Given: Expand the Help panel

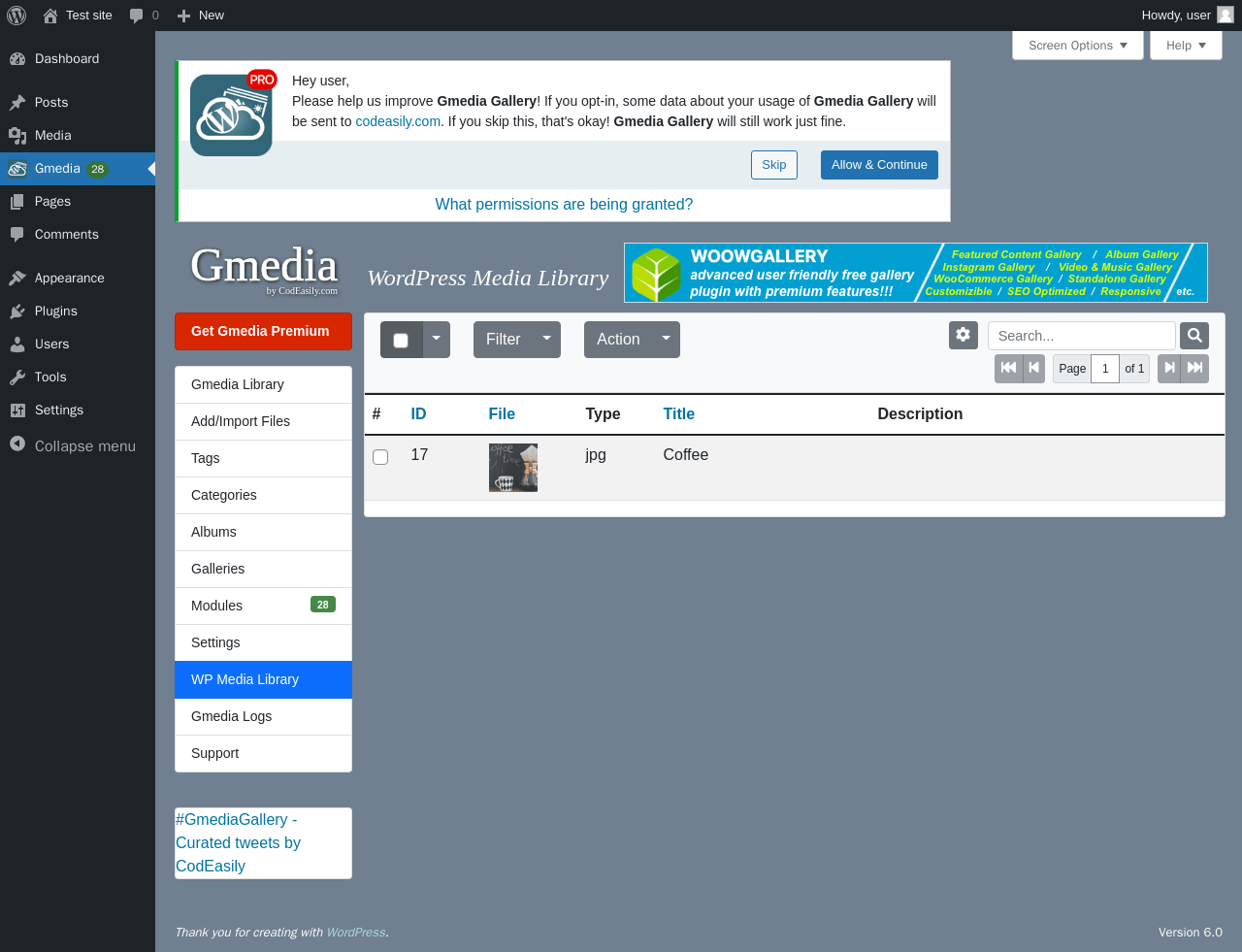Looking at the screenshot, I should click(1186, 46).
